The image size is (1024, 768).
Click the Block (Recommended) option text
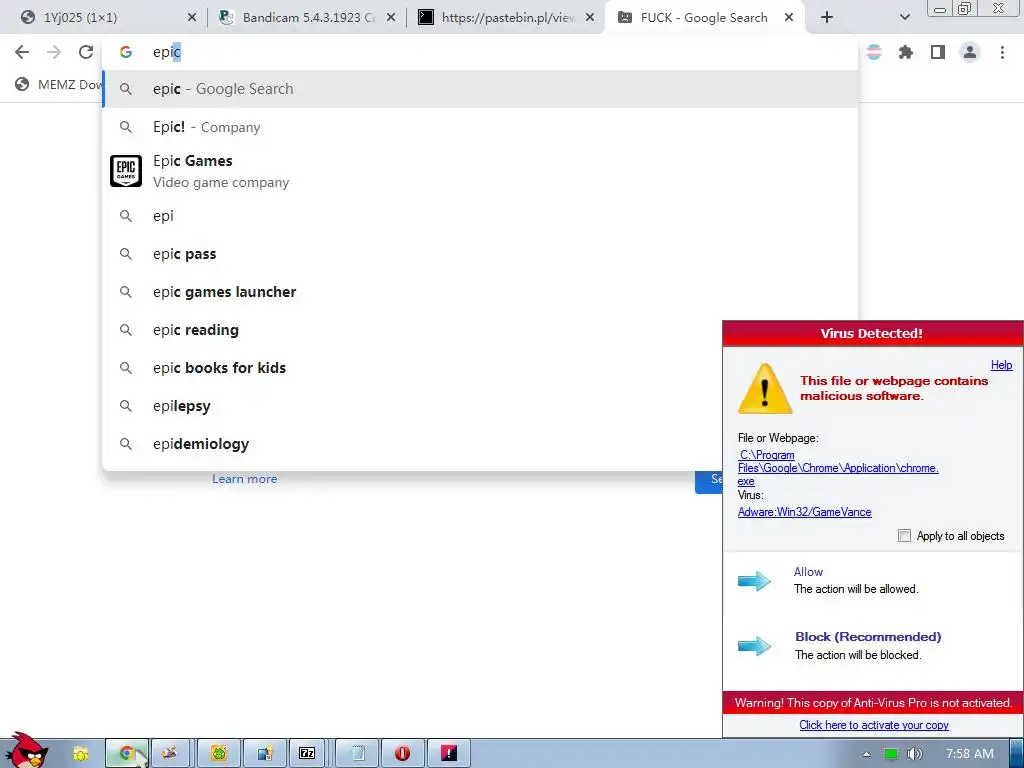(x=868, y=637)
